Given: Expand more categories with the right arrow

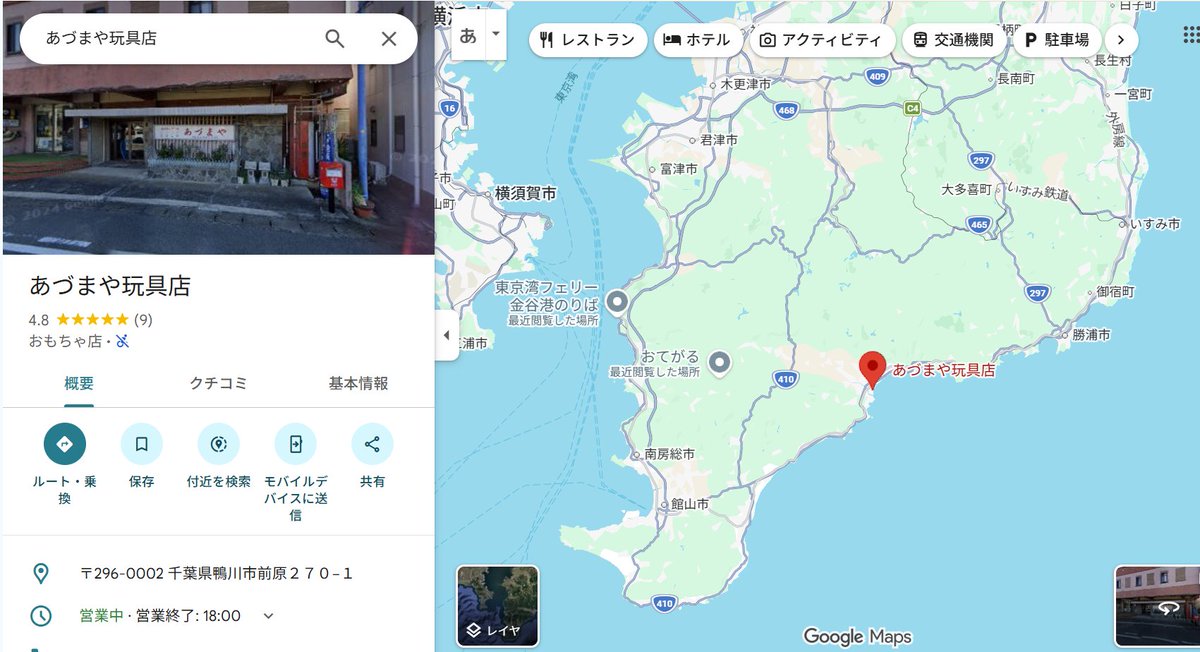Looking at the screenshot, I should tap(1121, 39).
